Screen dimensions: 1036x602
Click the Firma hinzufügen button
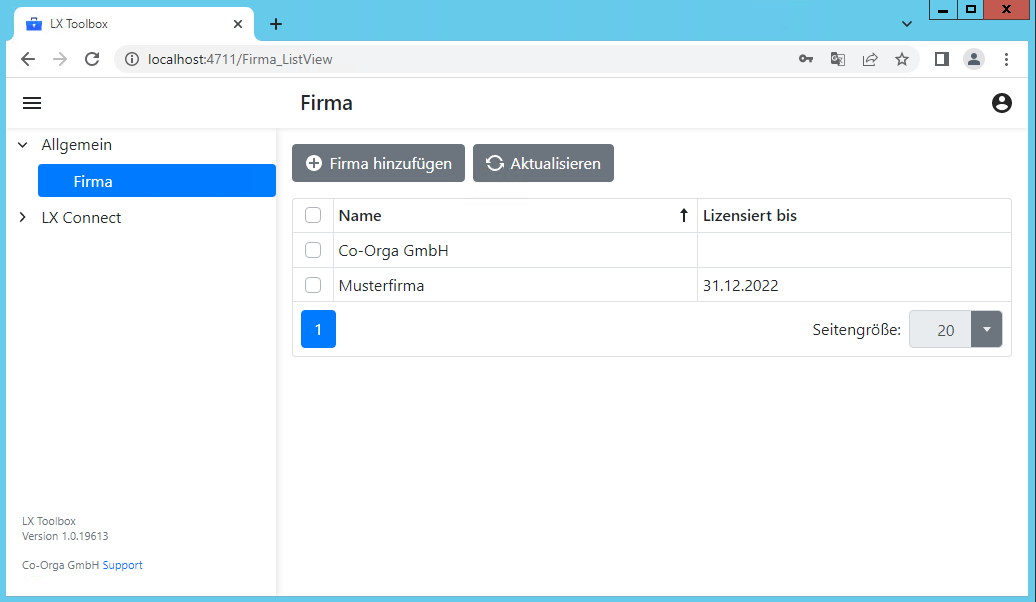coord(378,163)
